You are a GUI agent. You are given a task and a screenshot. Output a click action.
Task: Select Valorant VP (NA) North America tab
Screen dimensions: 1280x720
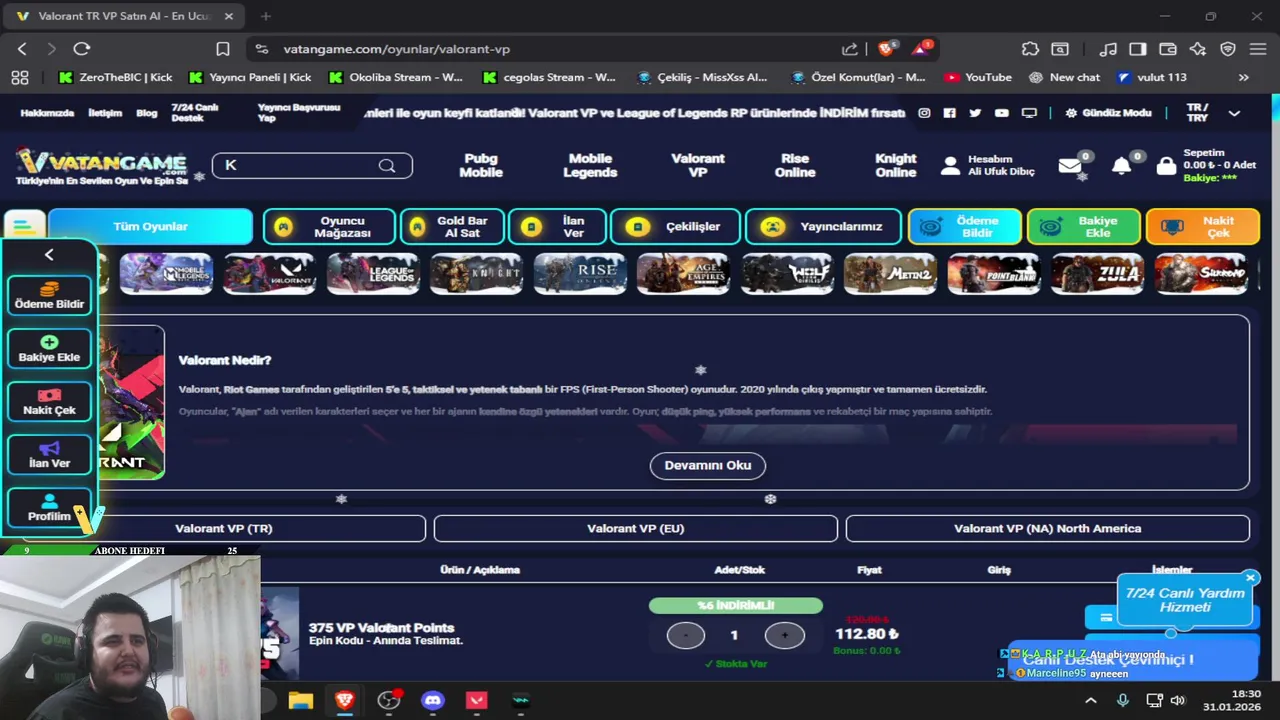point(1047,528)
